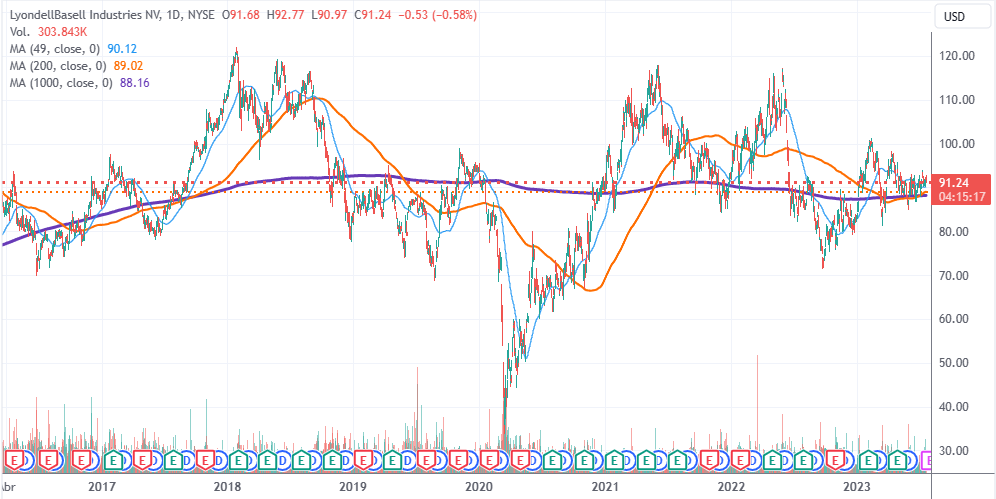Screen dimensions: 996x499
Task: Select the MA (1000, close, 0) indicator legend
Action: click(61, 82)
